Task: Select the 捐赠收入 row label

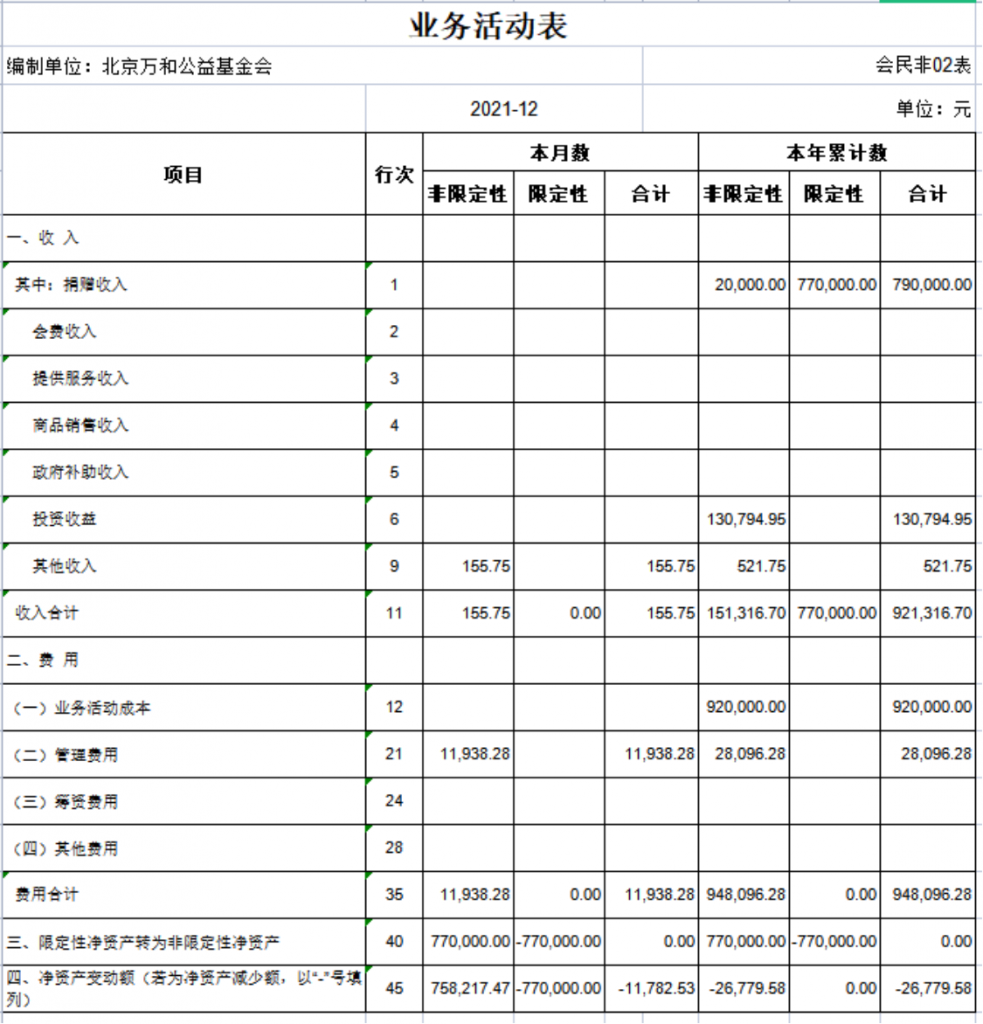Action: coord(72,285)
